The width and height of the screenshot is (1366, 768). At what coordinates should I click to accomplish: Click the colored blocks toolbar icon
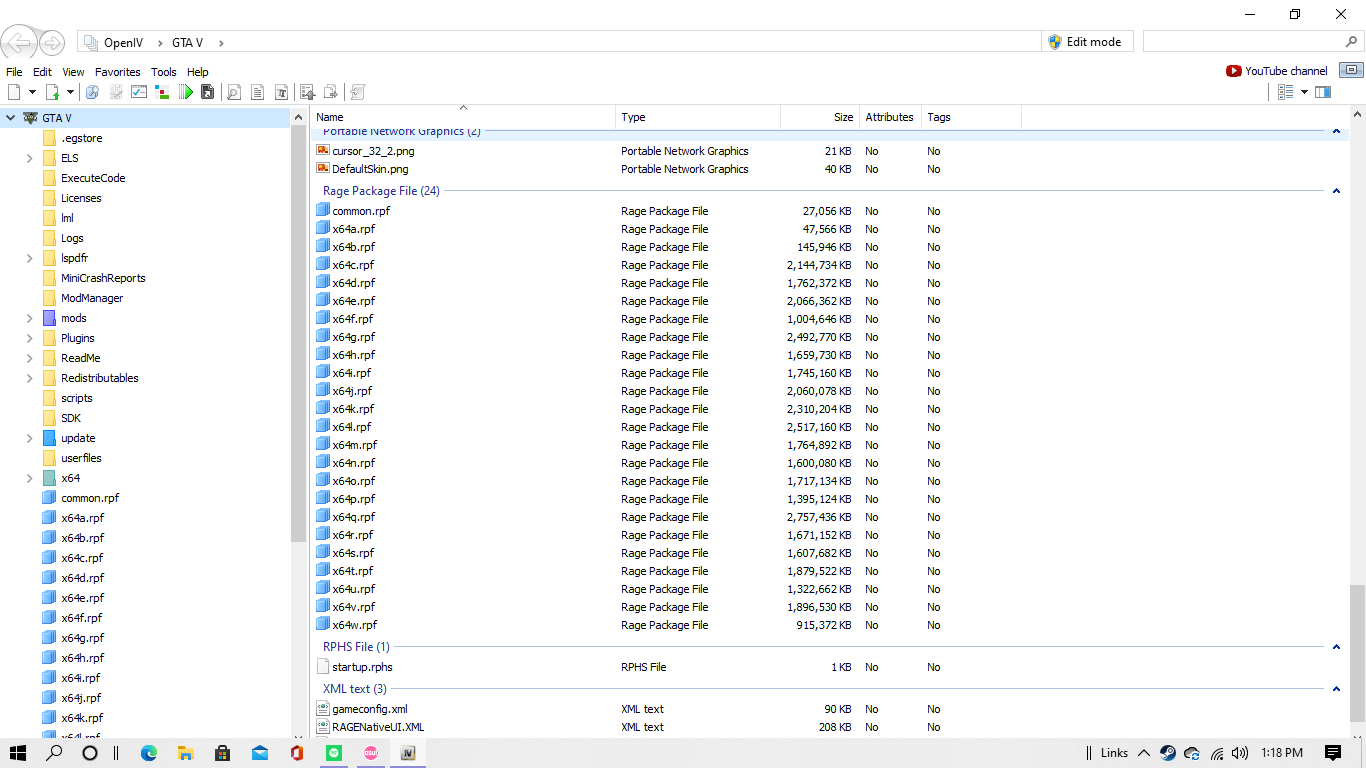pyautogui.click(x=162, y=92)
